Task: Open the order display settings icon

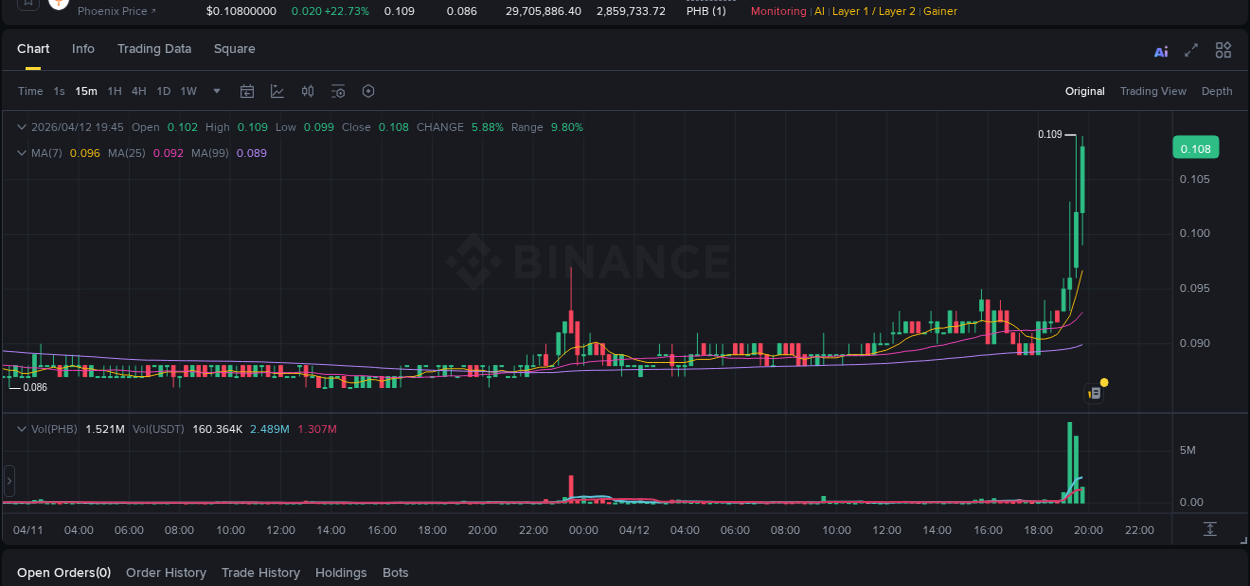Action: (x=337, y=90)
